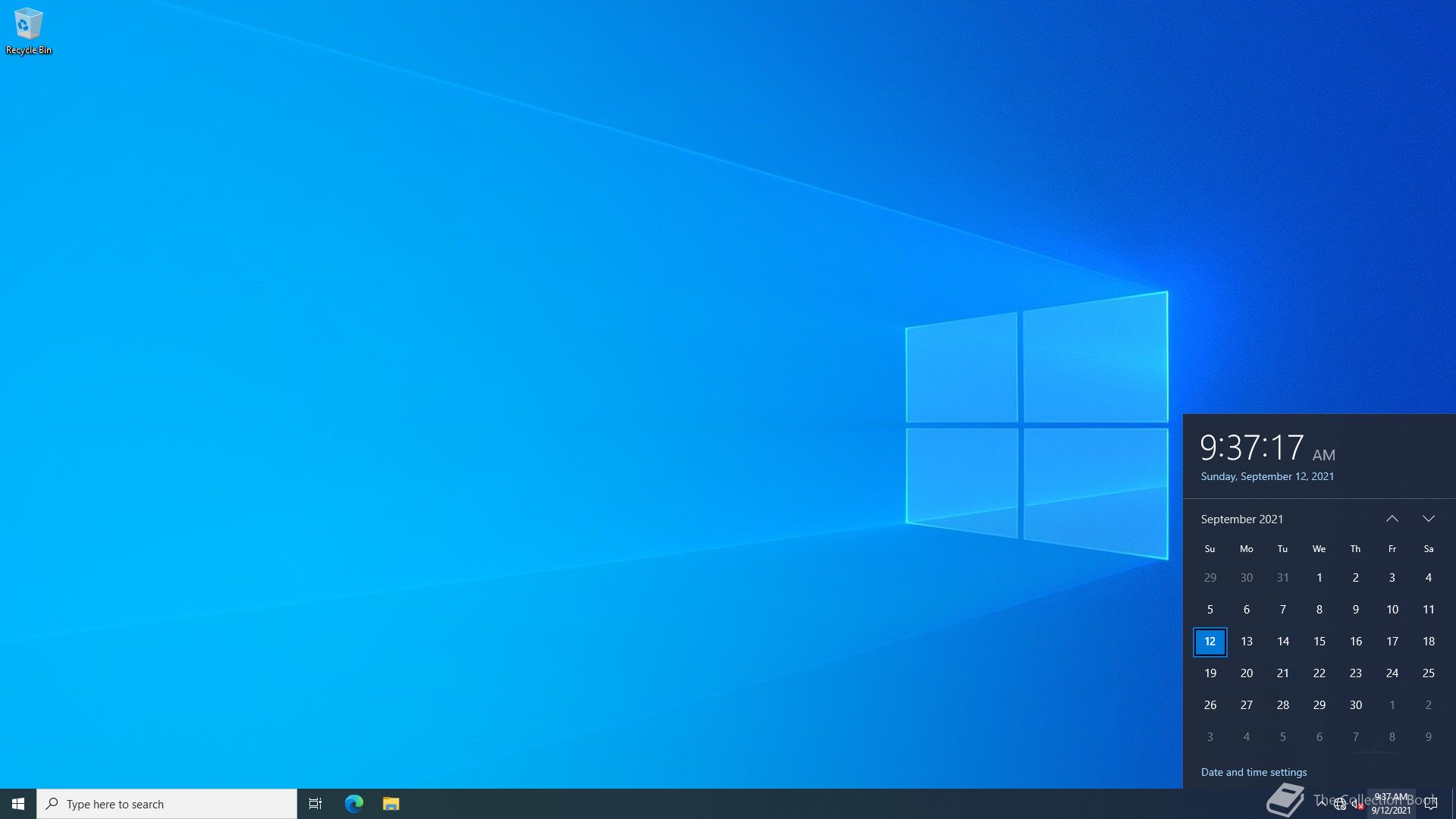Go to the previous month in the calendar
This screenshot has width=1456, height=819.
(x=1392, y=519)
